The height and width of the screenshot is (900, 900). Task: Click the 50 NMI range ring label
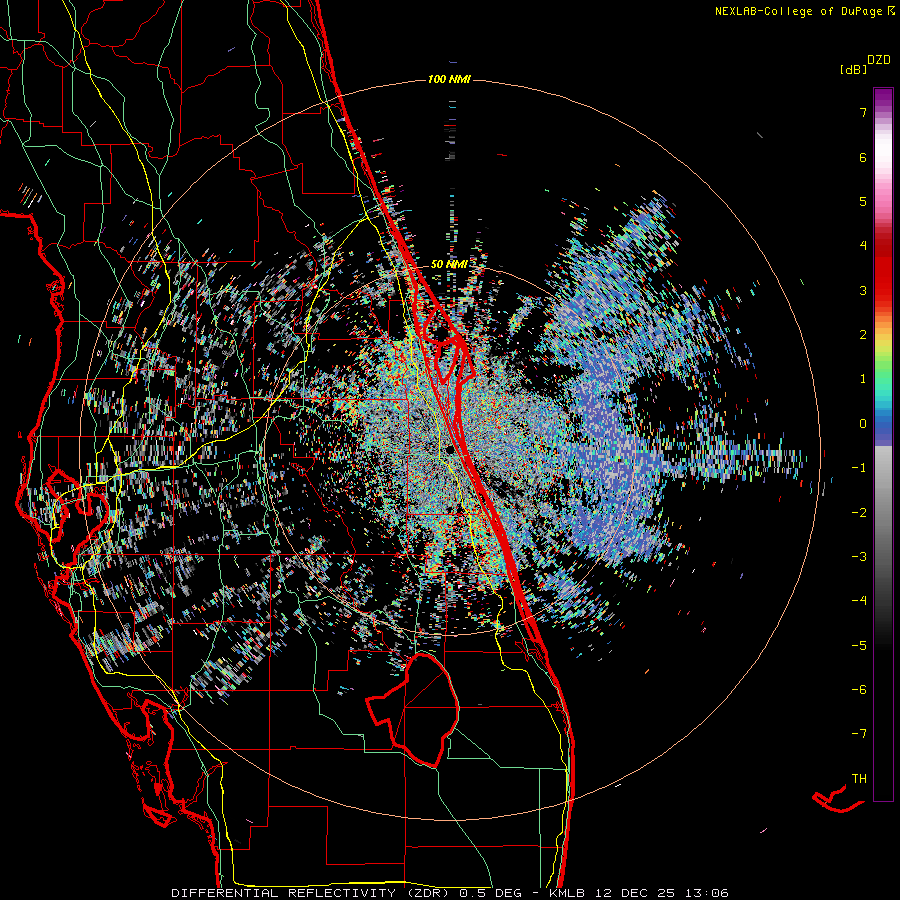tap(449, 264)
